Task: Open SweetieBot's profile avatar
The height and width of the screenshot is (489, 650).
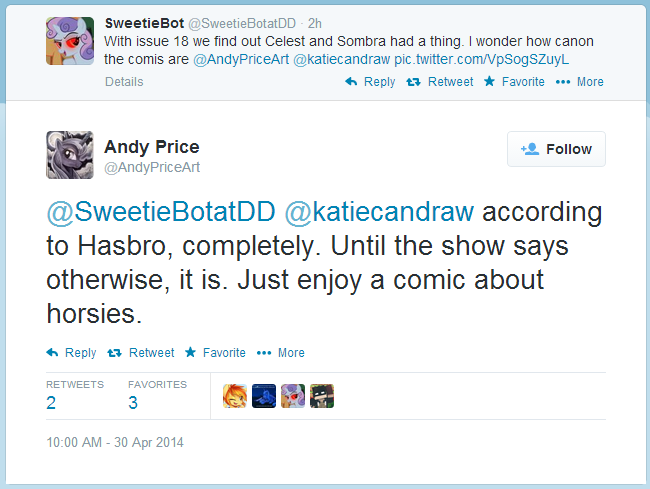Action: (70, 42)
